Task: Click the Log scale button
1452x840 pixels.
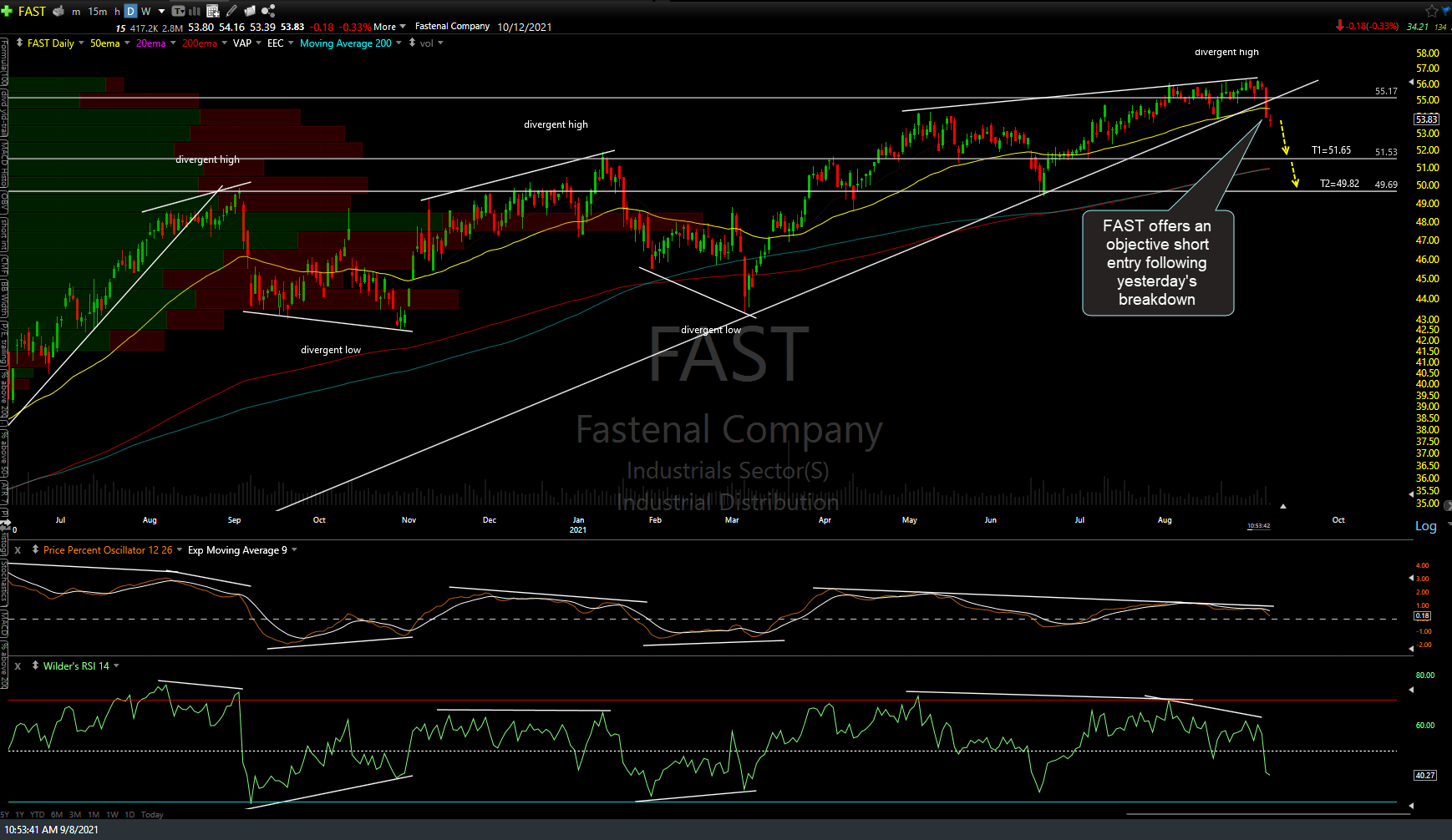Action: pos(1427,526)
